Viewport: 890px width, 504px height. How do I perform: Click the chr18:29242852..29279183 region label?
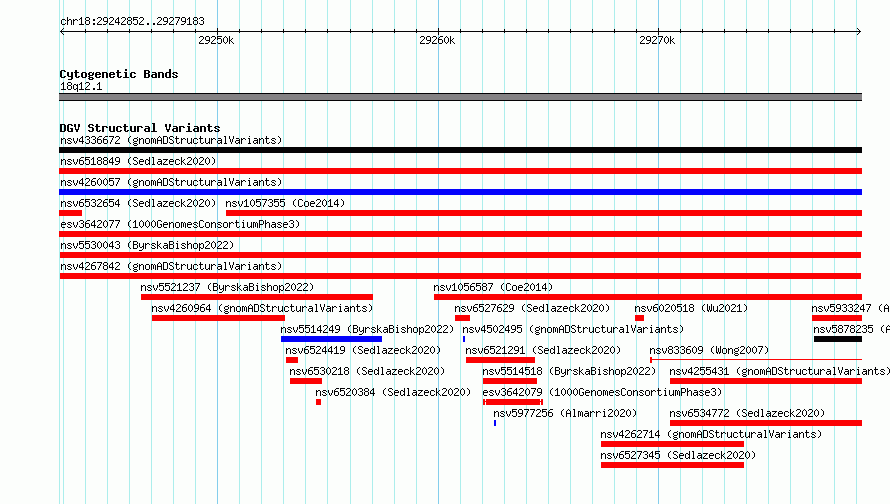(x=132, y=21)
